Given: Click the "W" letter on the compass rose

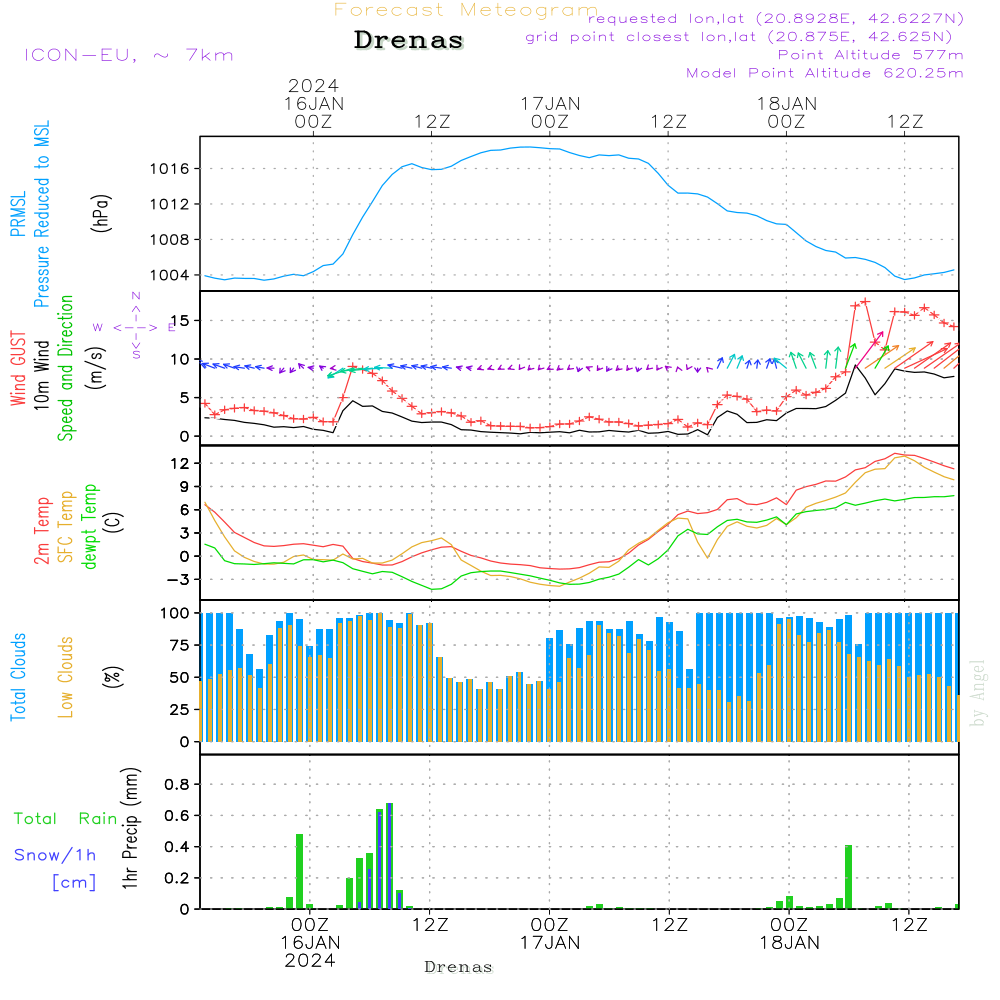Looking at the screenshot, I should [x=98, y=328].
